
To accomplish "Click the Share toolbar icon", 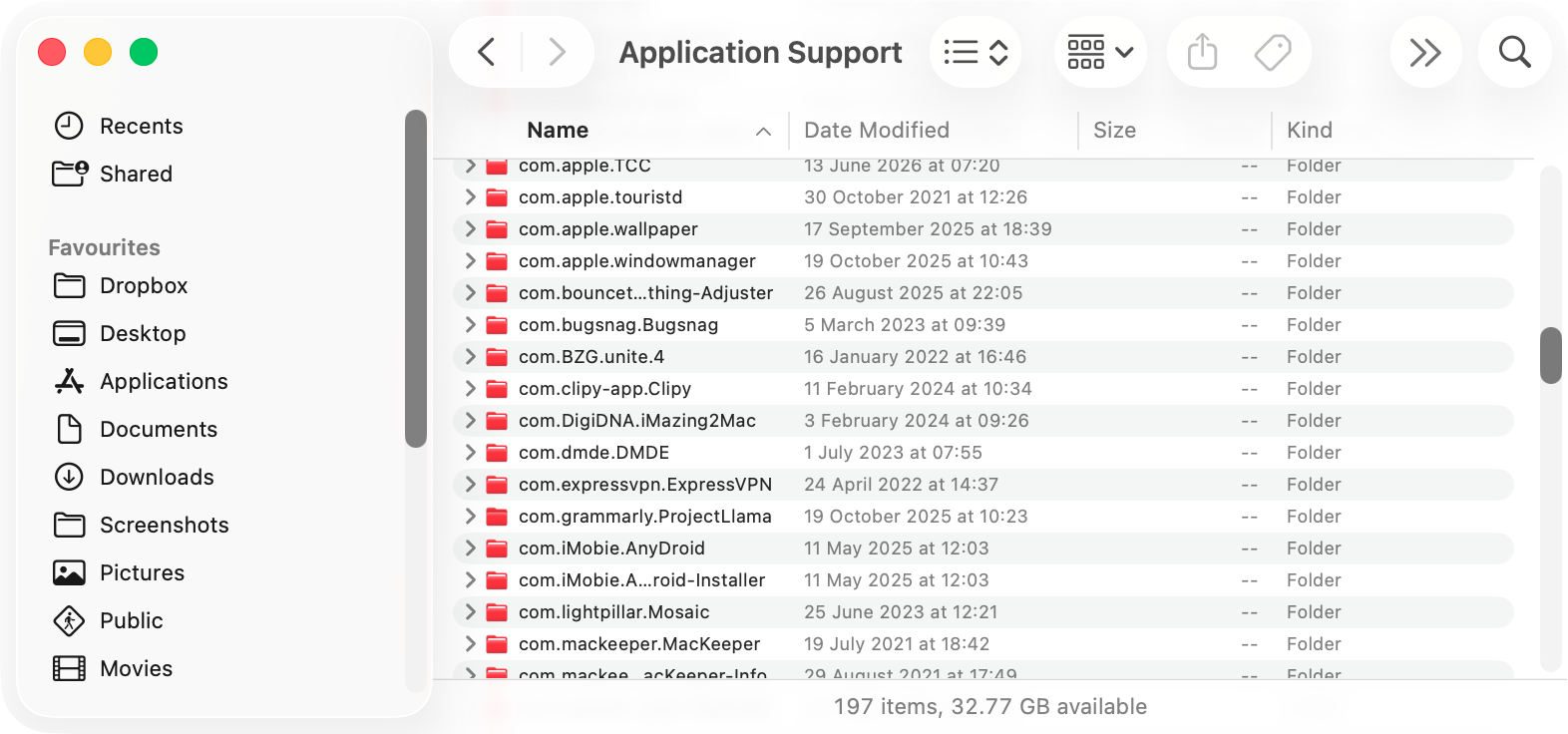I will click(x=1203, y=52).
